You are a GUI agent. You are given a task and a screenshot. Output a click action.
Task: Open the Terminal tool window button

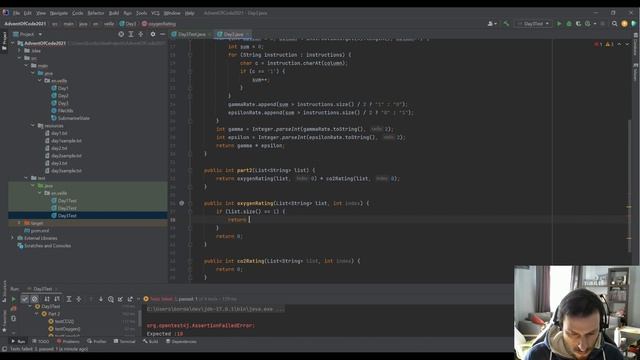click(124, 341)
